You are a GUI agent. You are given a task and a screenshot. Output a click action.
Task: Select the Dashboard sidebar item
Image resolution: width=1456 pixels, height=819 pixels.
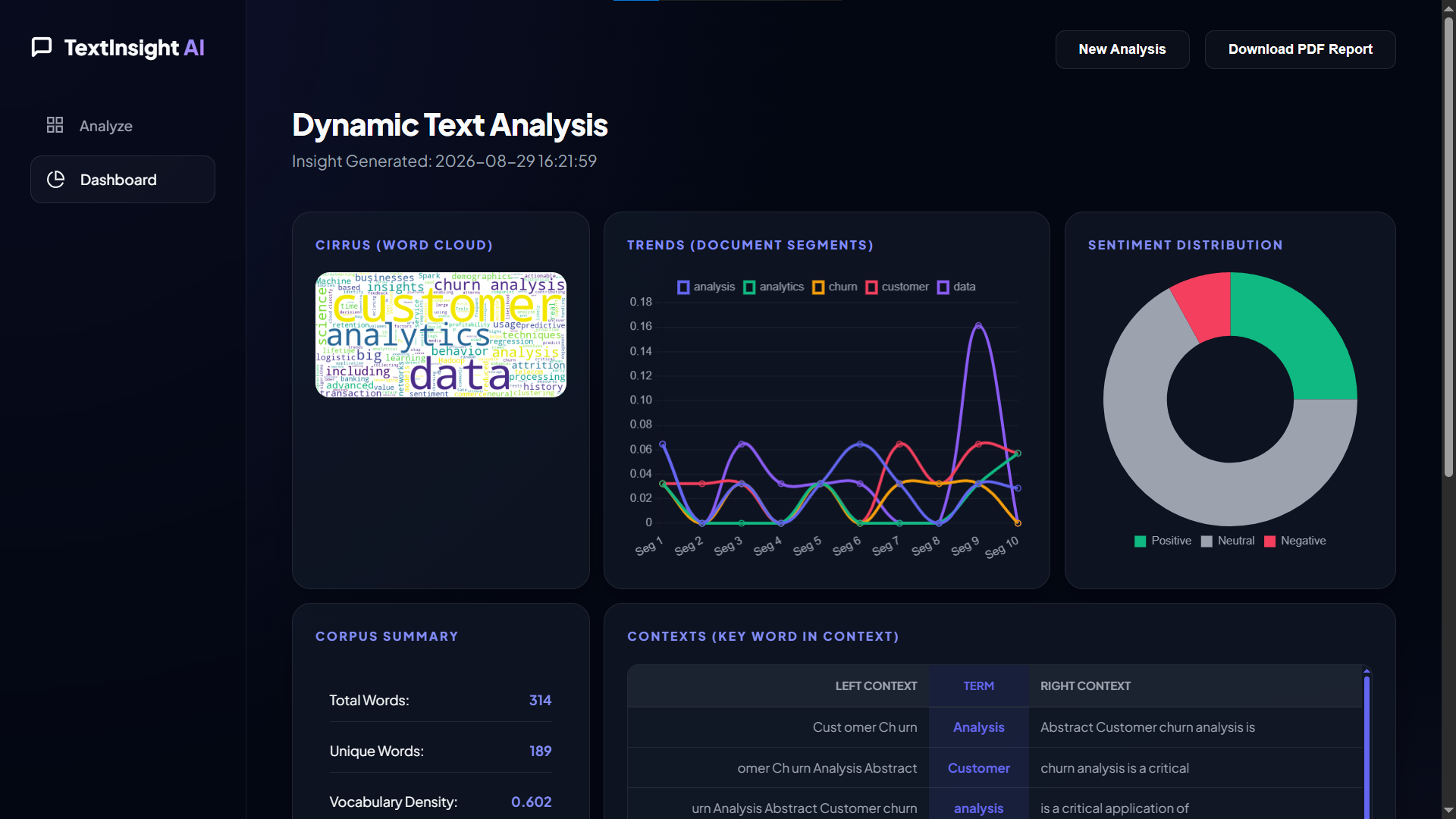pyautogui.click(x=123, y=180)
